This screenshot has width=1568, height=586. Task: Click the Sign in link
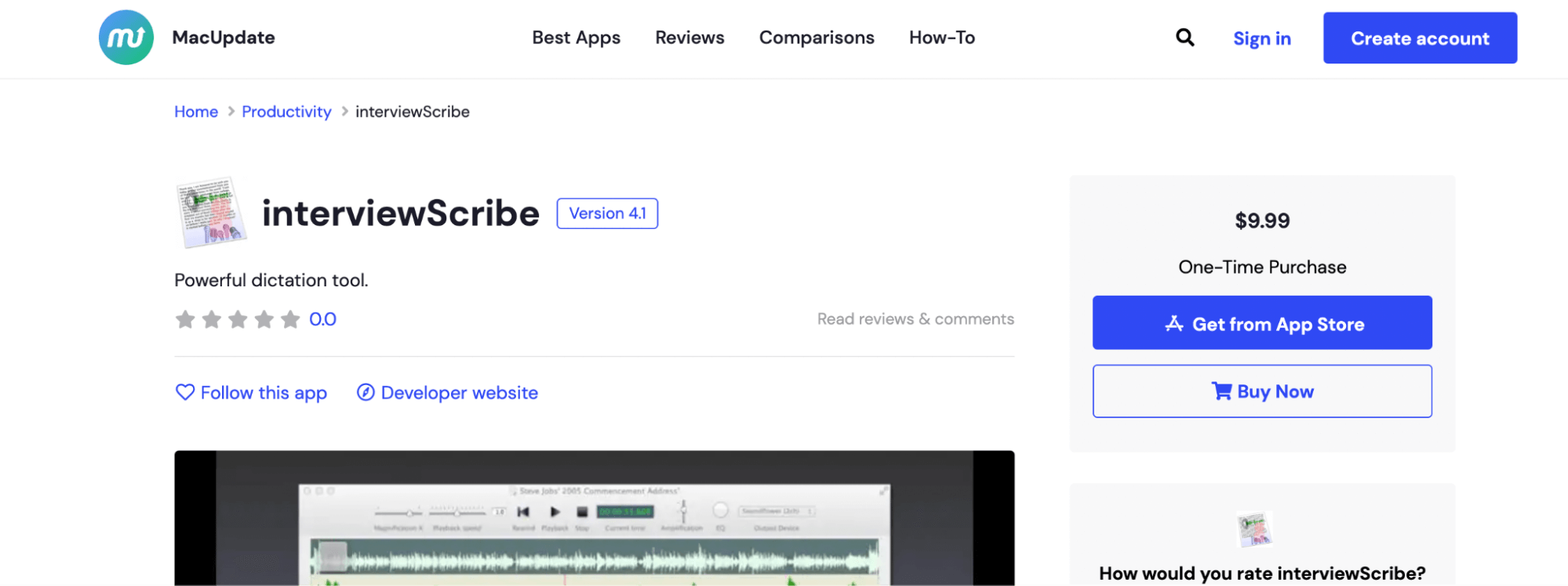[x=1262, y=38]
